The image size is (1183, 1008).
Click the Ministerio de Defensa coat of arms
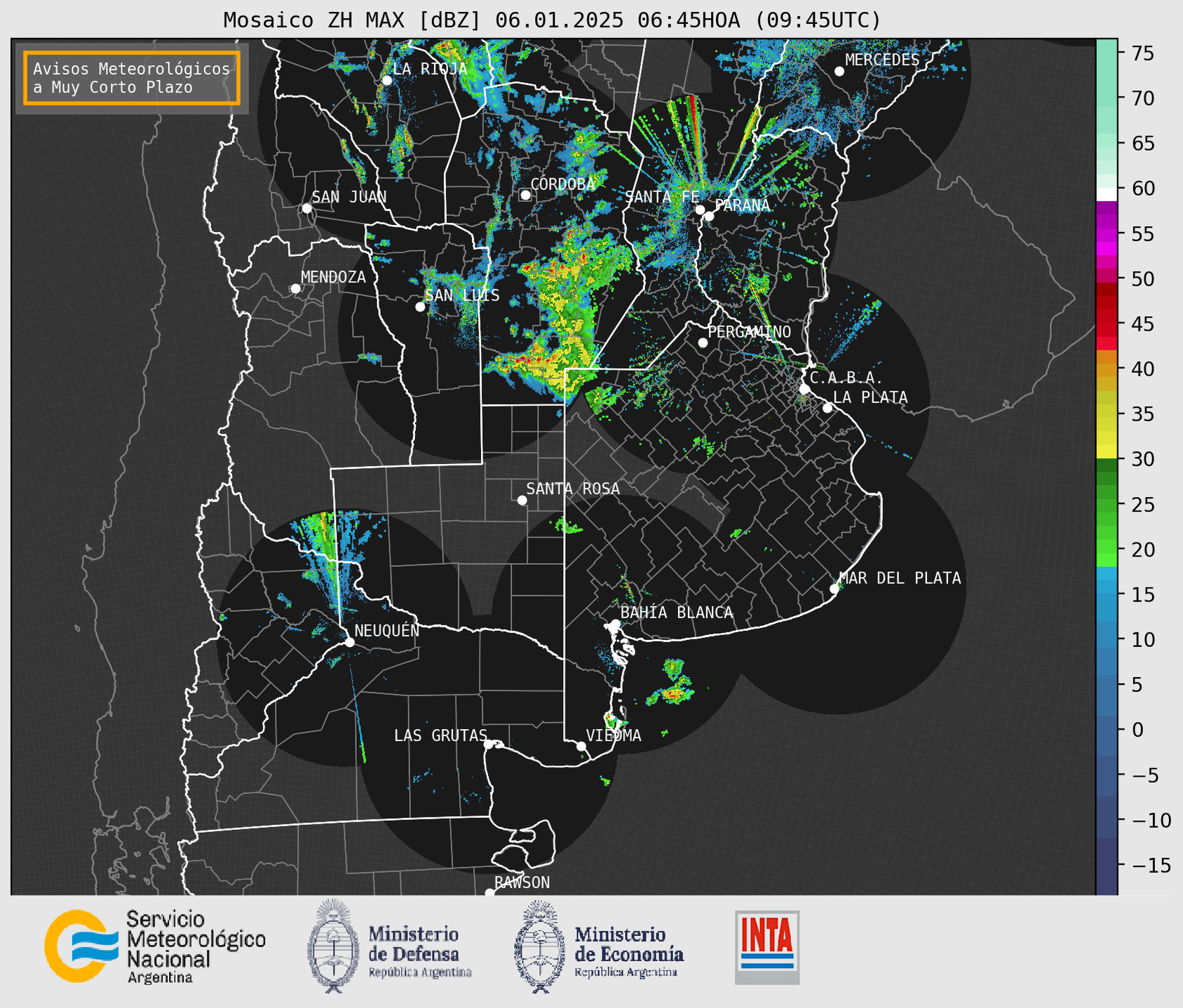coord(333,946)
